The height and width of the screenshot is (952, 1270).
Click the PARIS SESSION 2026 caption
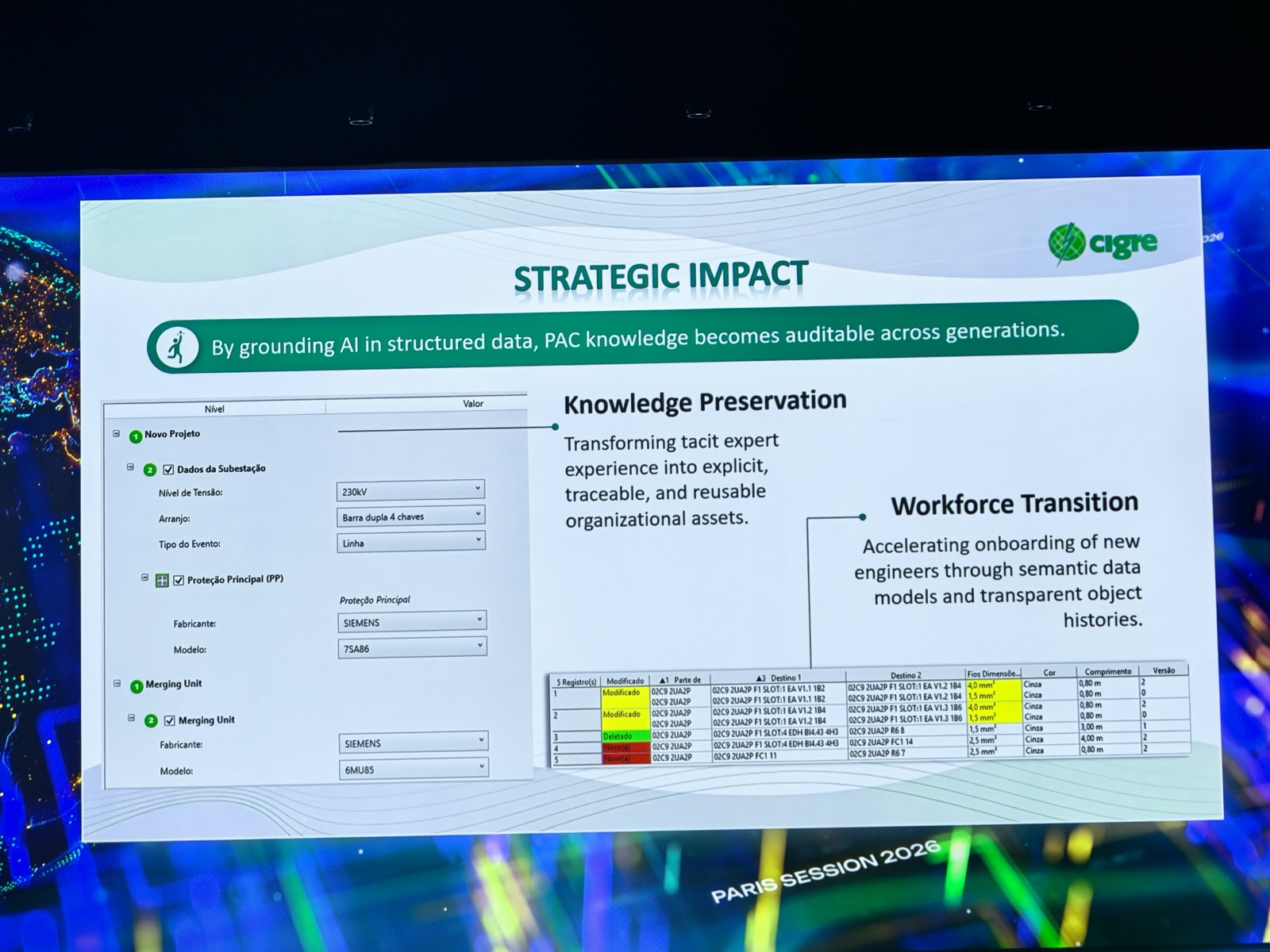[x=825, y=872]
